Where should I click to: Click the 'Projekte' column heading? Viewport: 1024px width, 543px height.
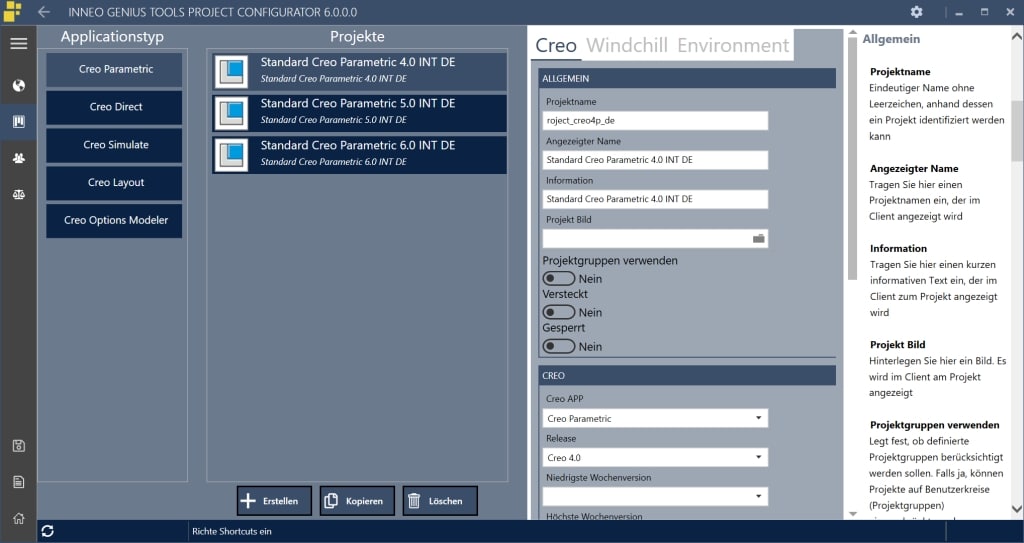pyautogui.click(x=357, y=37)
